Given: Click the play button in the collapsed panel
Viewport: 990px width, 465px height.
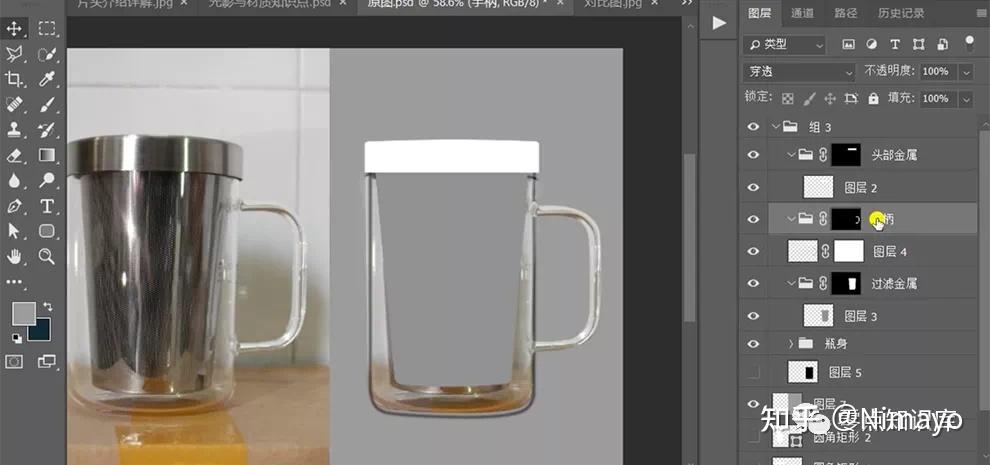Looking at the screenshot, I should coord(719,23).
